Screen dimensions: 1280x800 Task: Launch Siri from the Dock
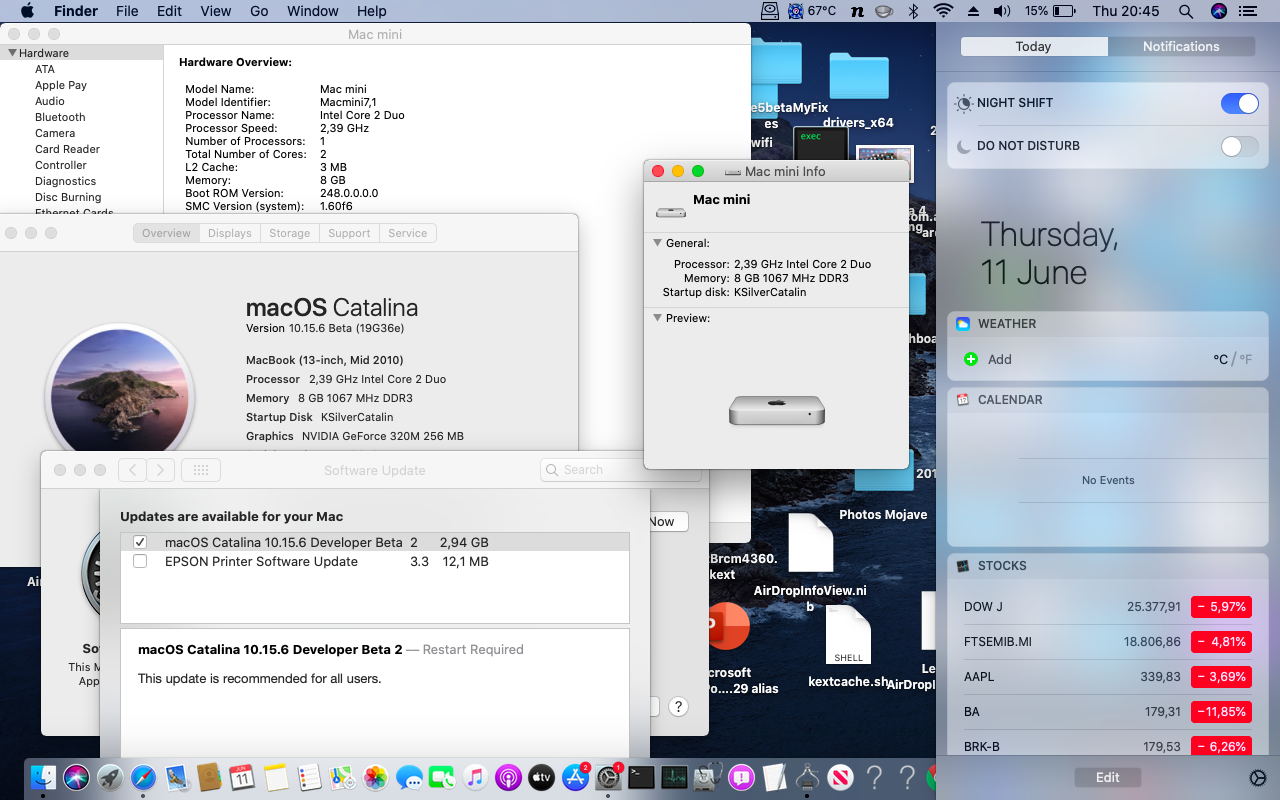pos(77,777)
